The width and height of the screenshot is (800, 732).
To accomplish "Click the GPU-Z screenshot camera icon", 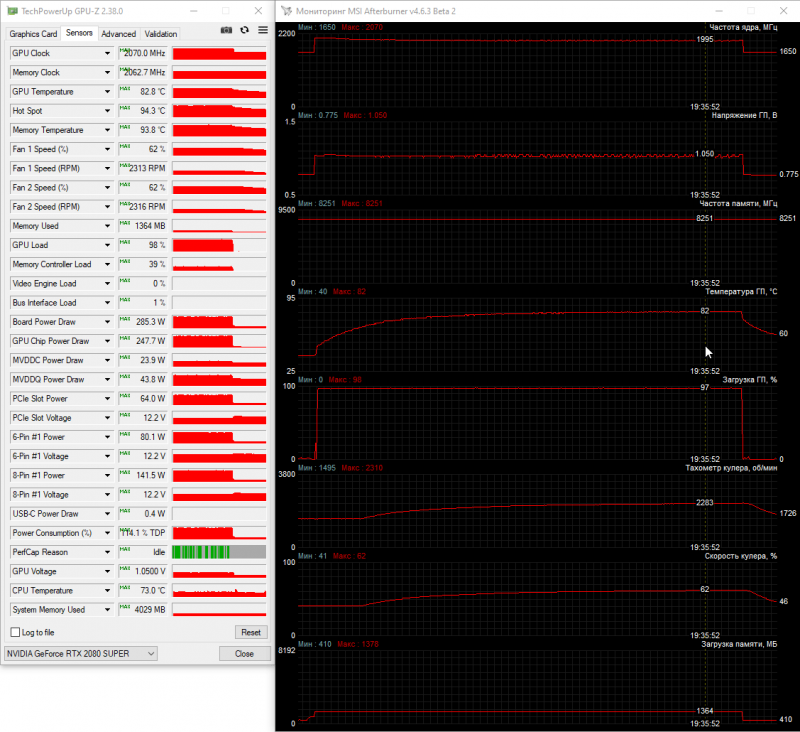I will click(x=227, y=31).
